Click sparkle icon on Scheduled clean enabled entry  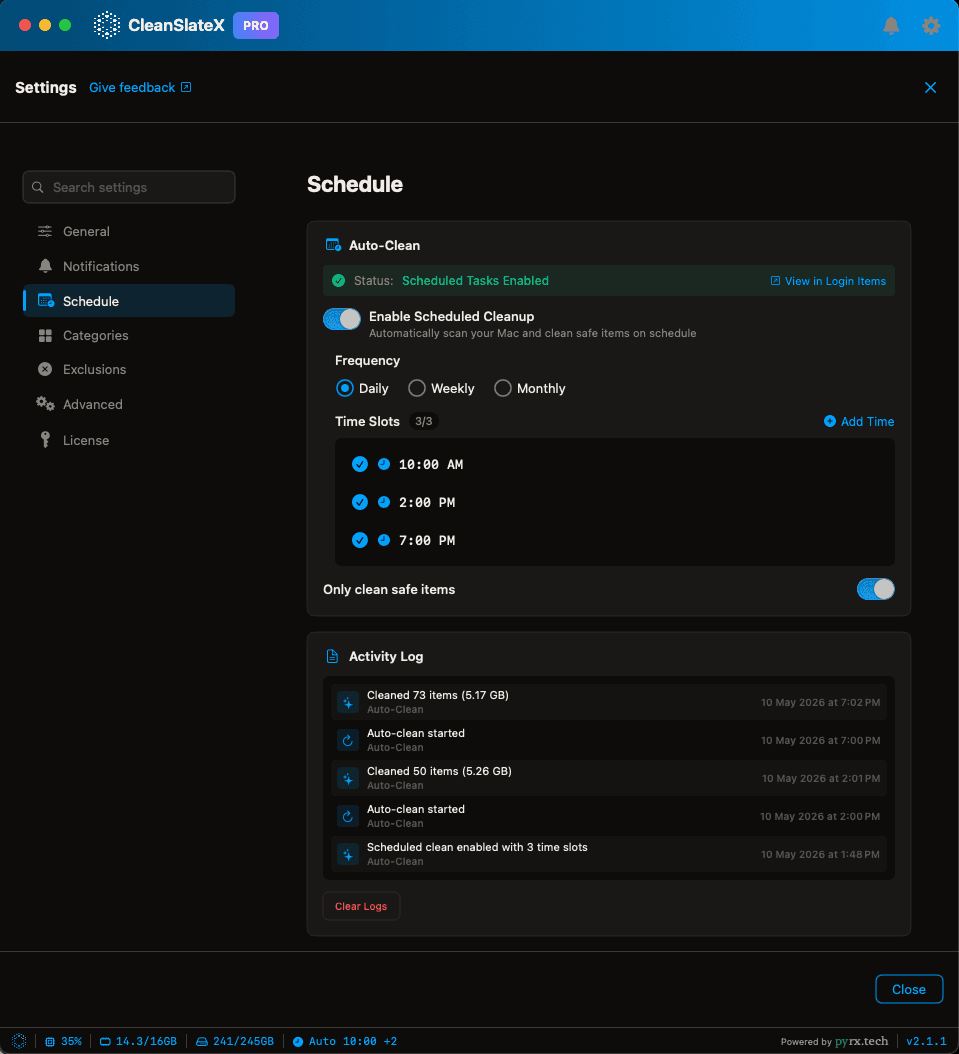[347, 854]
